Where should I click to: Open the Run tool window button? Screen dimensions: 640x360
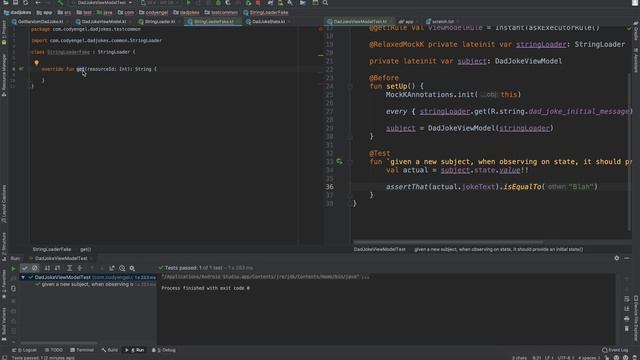pyautogui.click(x=135, y=350)
